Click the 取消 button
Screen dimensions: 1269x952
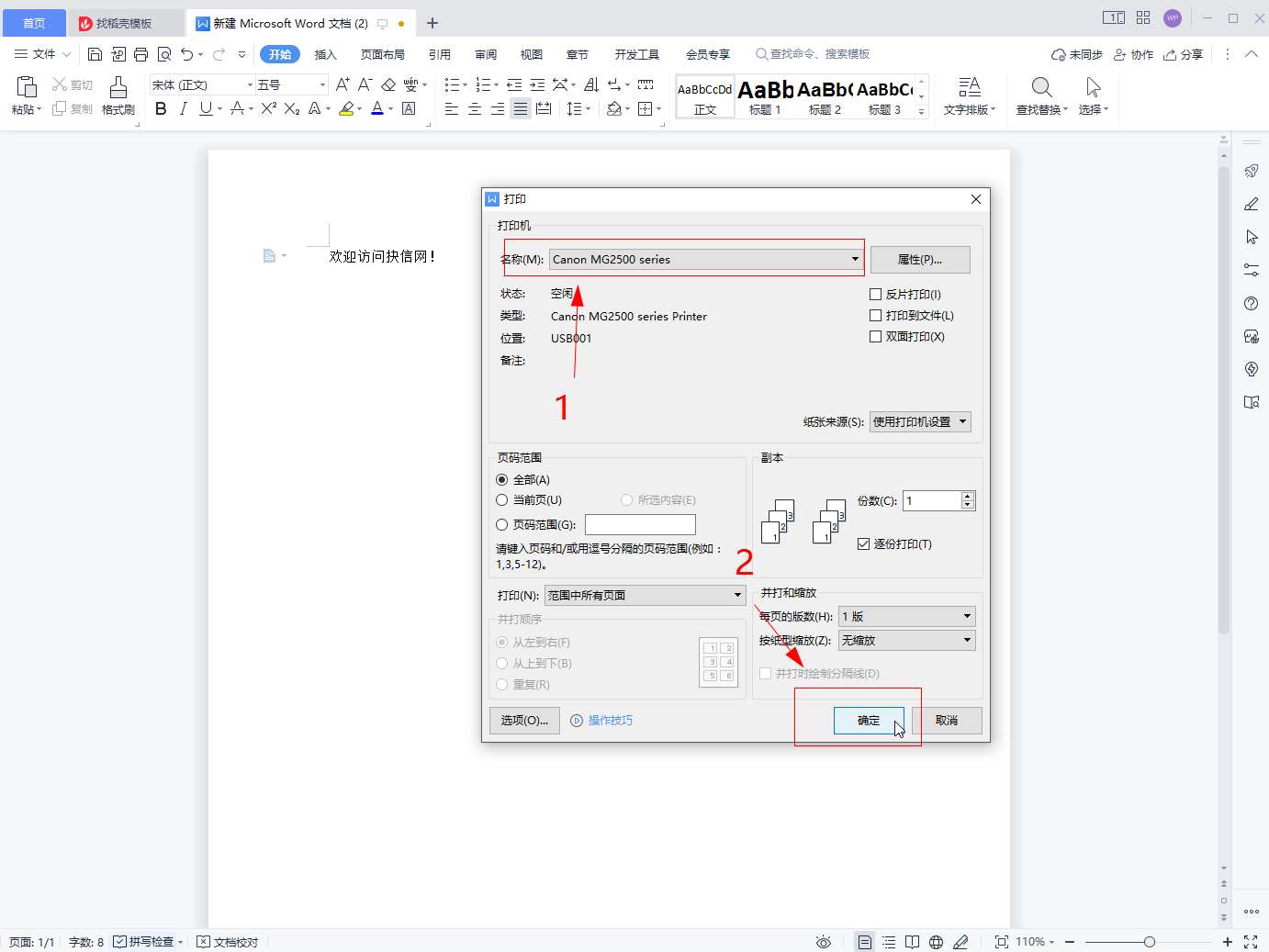tap(947, 721)
